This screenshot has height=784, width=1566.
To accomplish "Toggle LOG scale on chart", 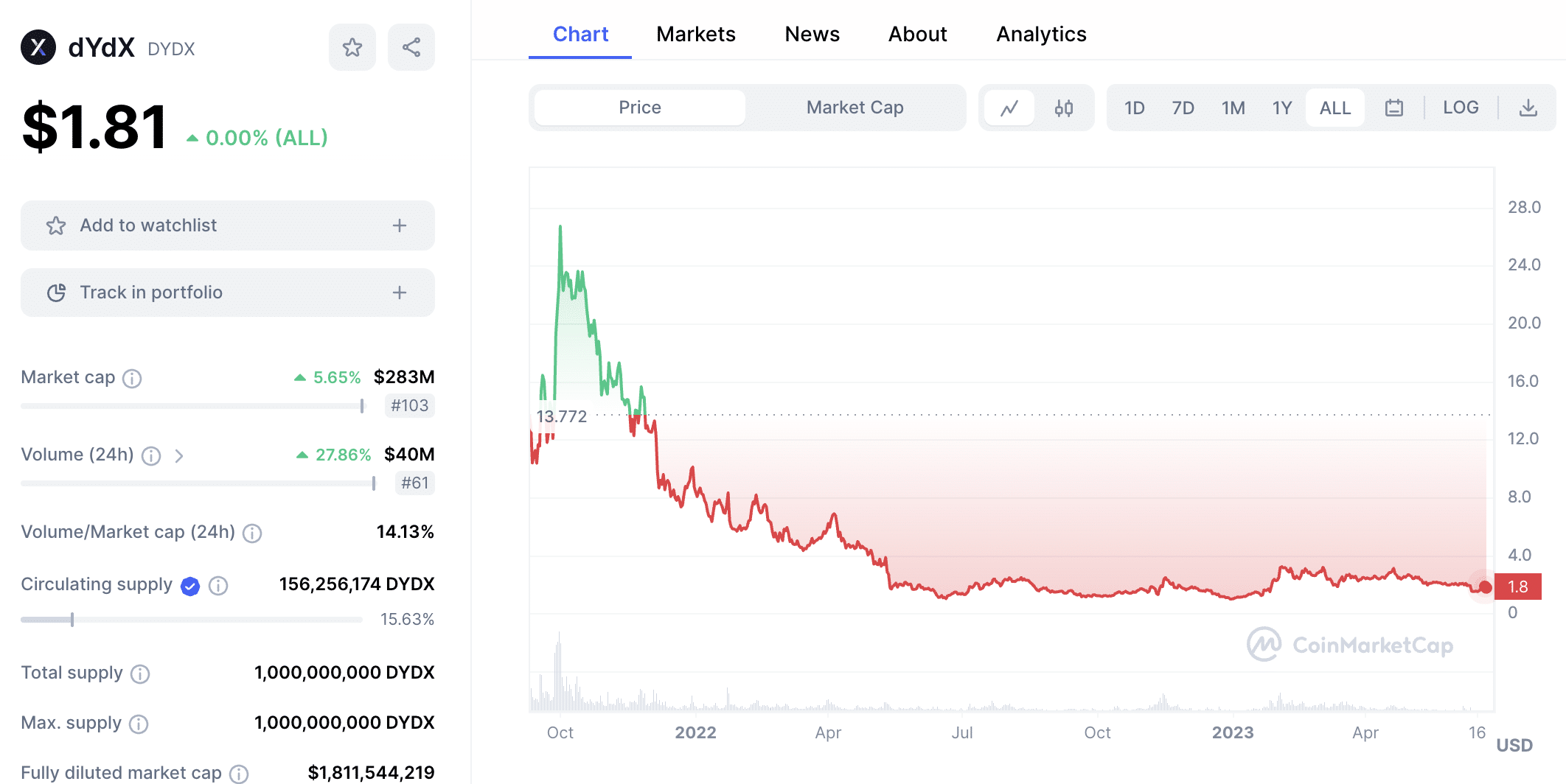I will point(1461,108).
